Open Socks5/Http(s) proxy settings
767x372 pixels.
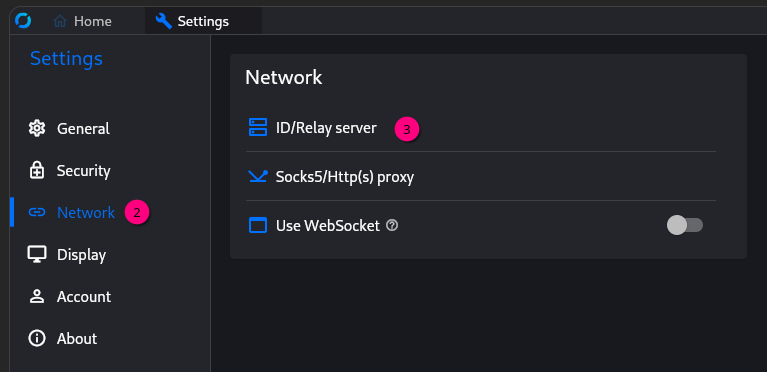481,177
